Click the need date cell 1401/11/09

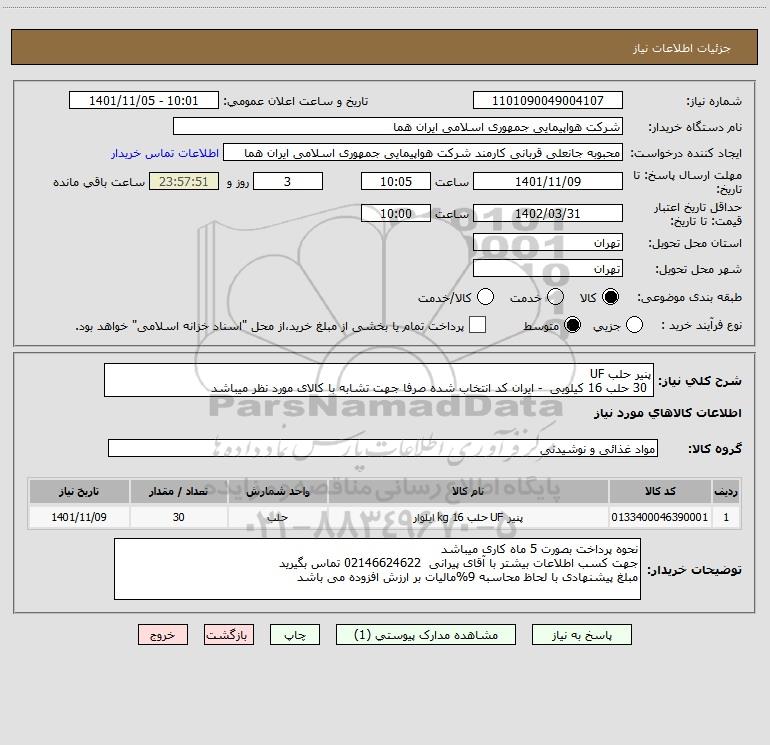[79, 517]
